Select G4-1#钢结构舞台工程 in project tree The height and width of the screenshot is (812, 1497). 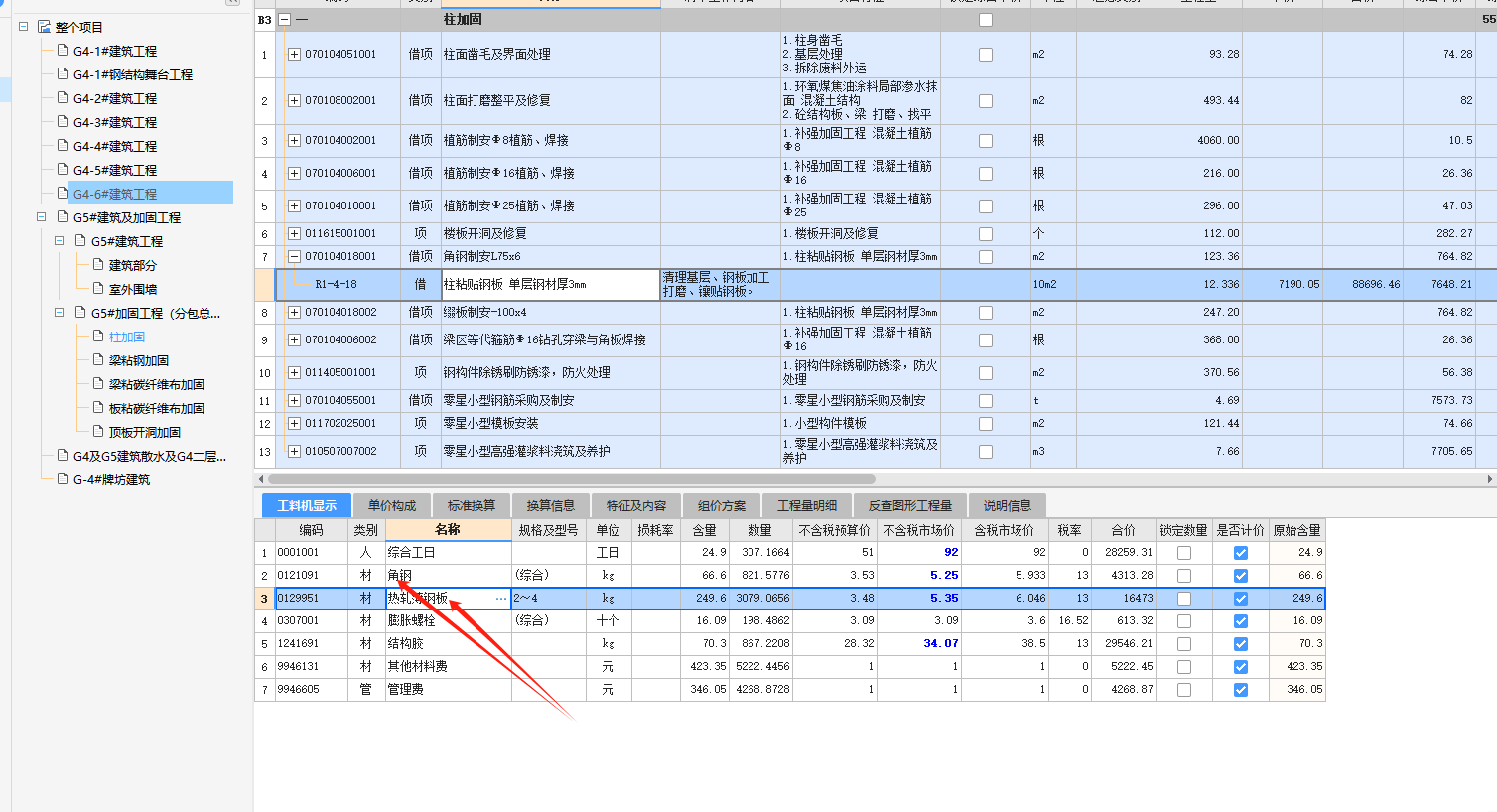tap(133, 74)
